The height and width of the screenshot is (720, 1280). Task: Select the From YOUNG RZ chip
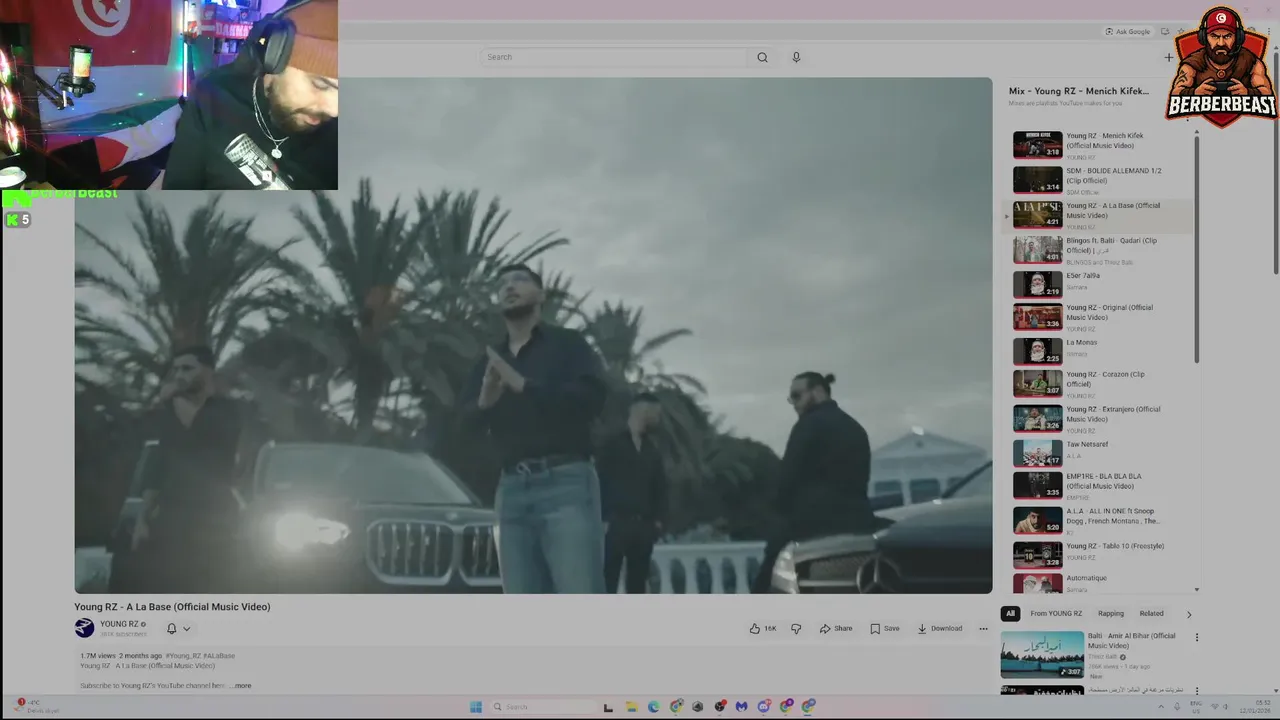tap(1056, 613)
